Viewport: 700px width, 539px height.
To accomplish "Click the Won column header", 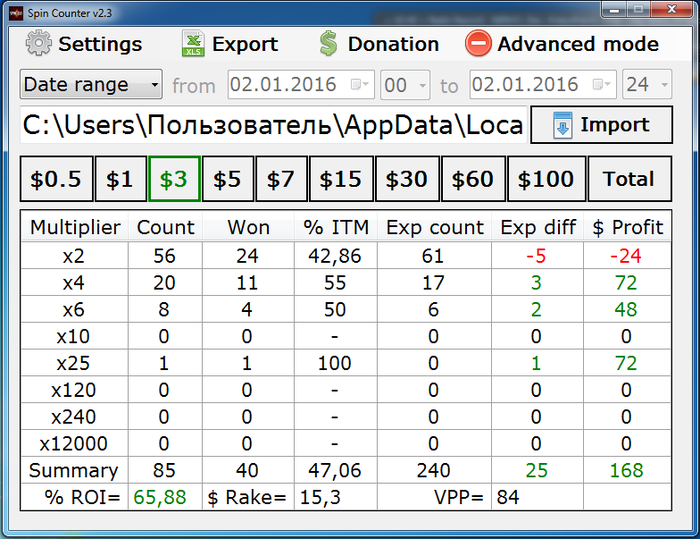I will (248, 227).
